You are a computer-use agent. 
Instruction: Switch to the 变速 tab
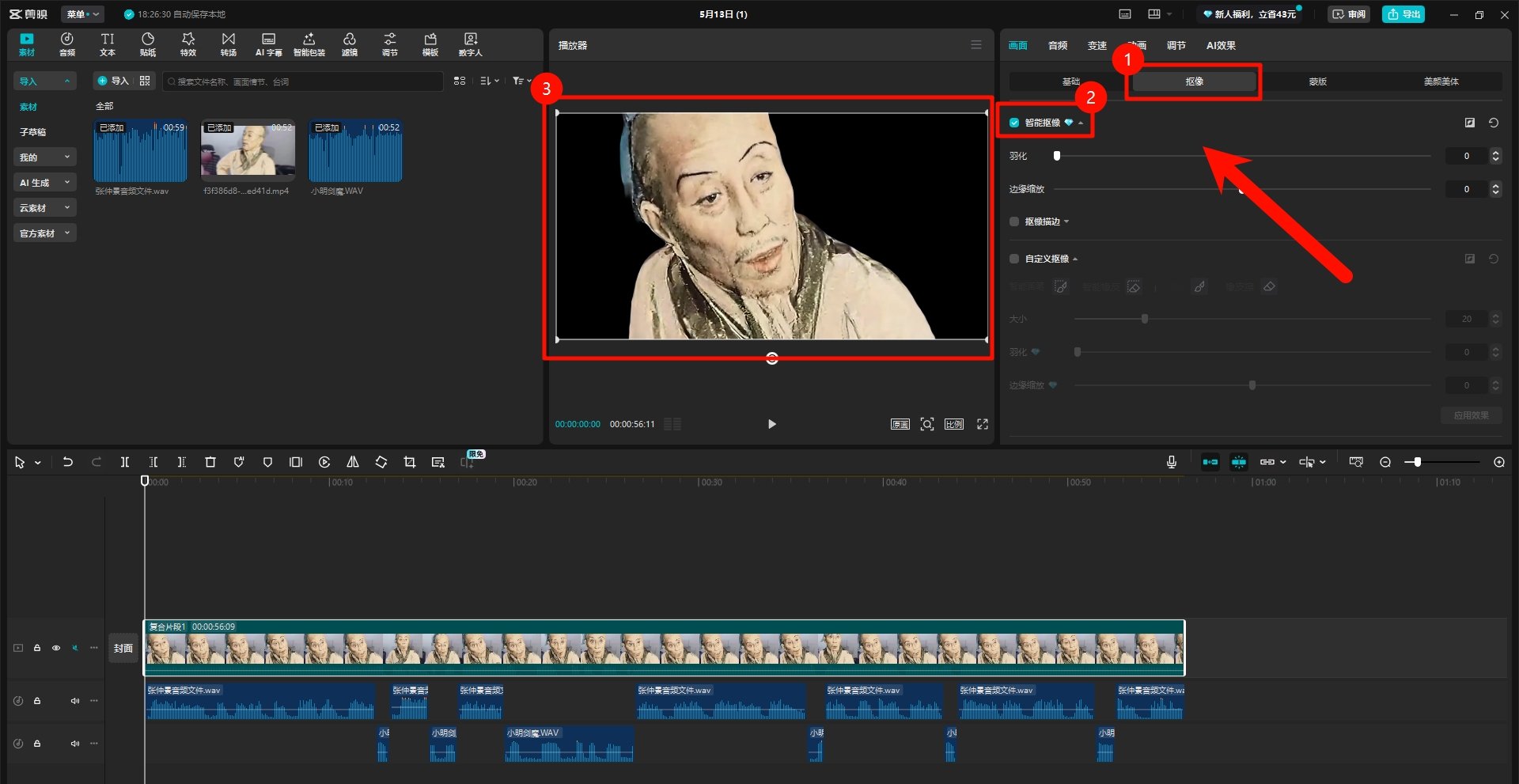tap(1097, 46)
